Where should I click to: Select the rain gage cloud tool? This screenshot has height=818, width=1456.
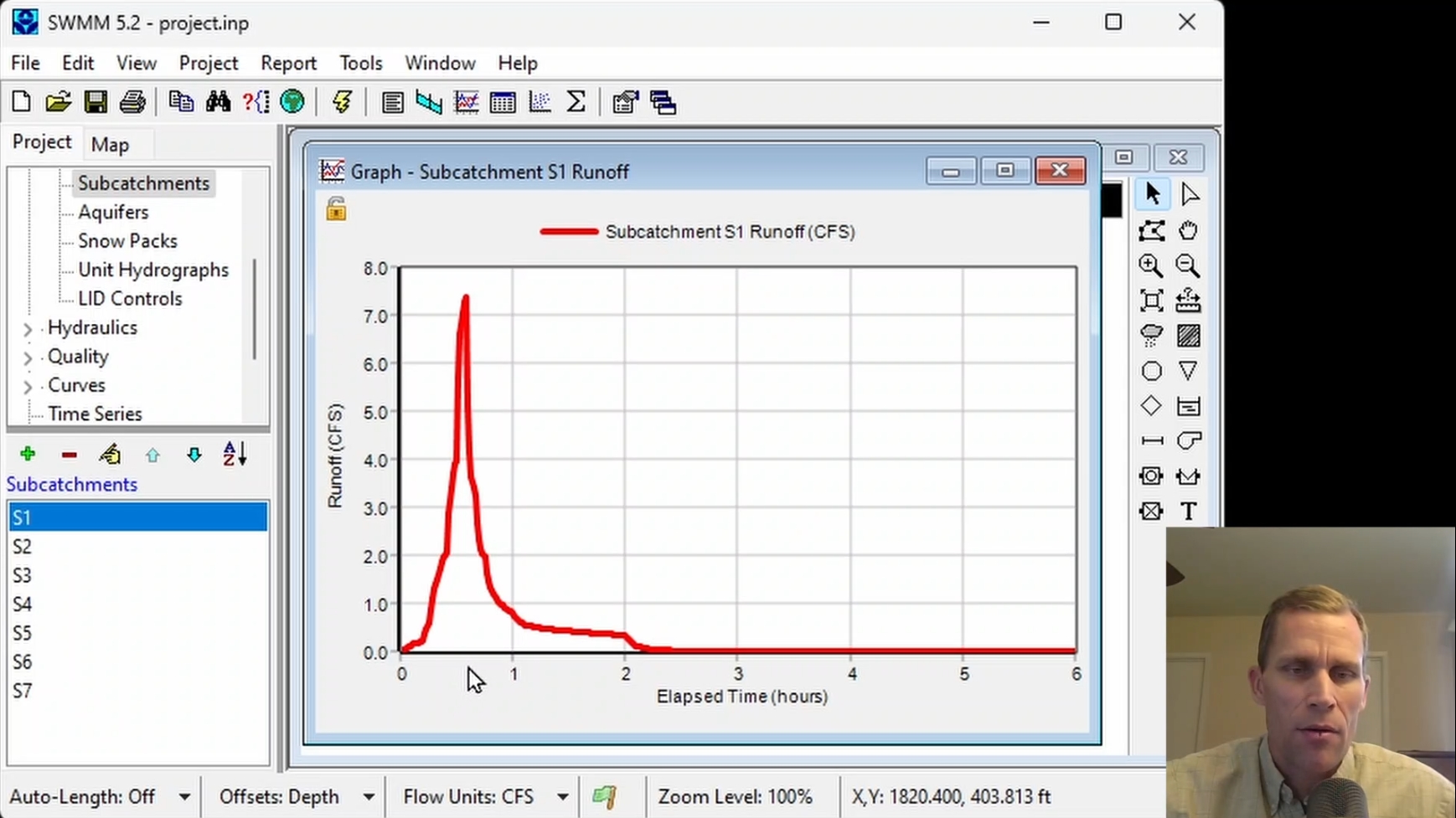1151,336
